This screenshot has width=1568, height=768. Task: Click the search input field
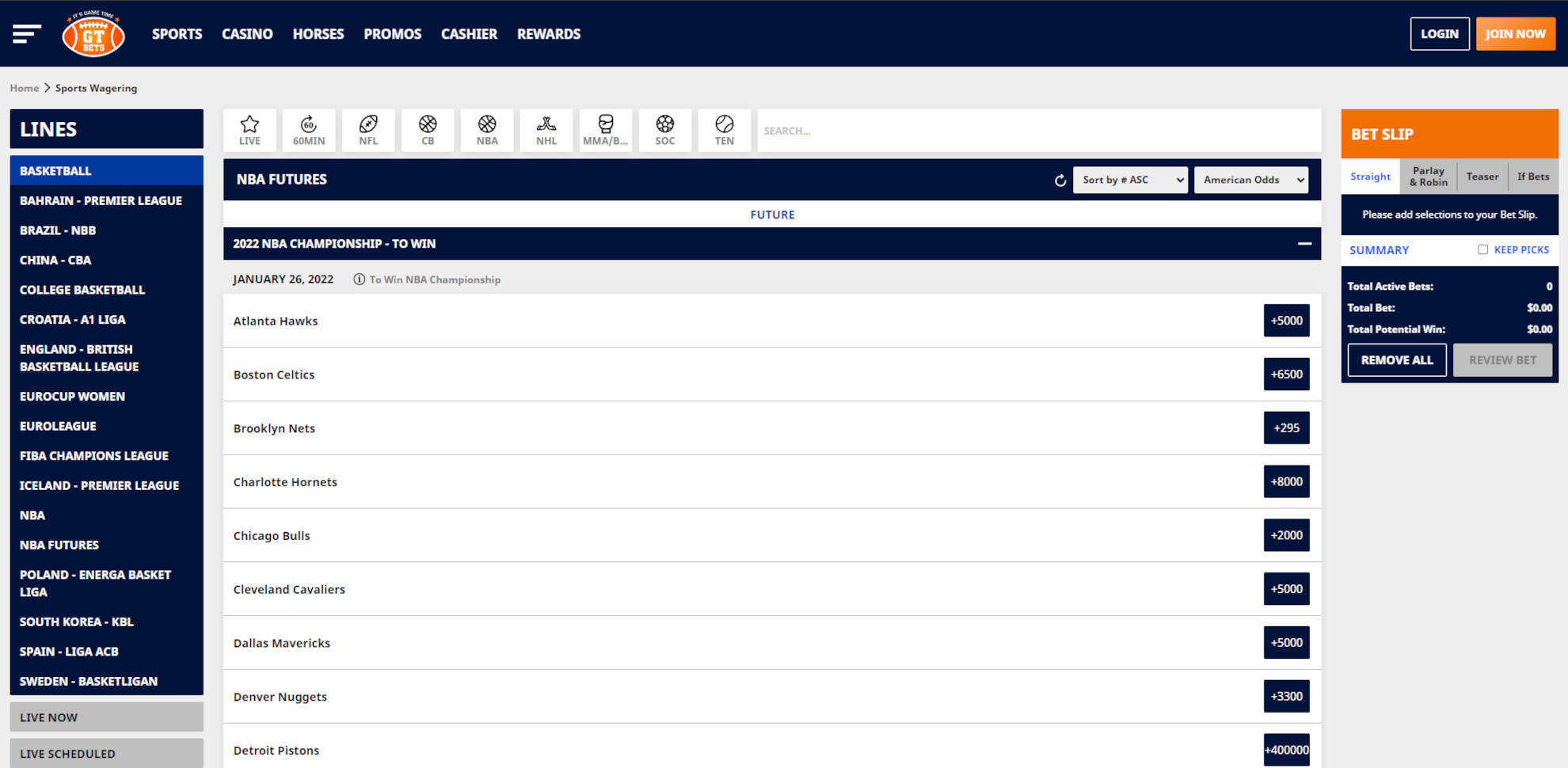[1039, 131]
